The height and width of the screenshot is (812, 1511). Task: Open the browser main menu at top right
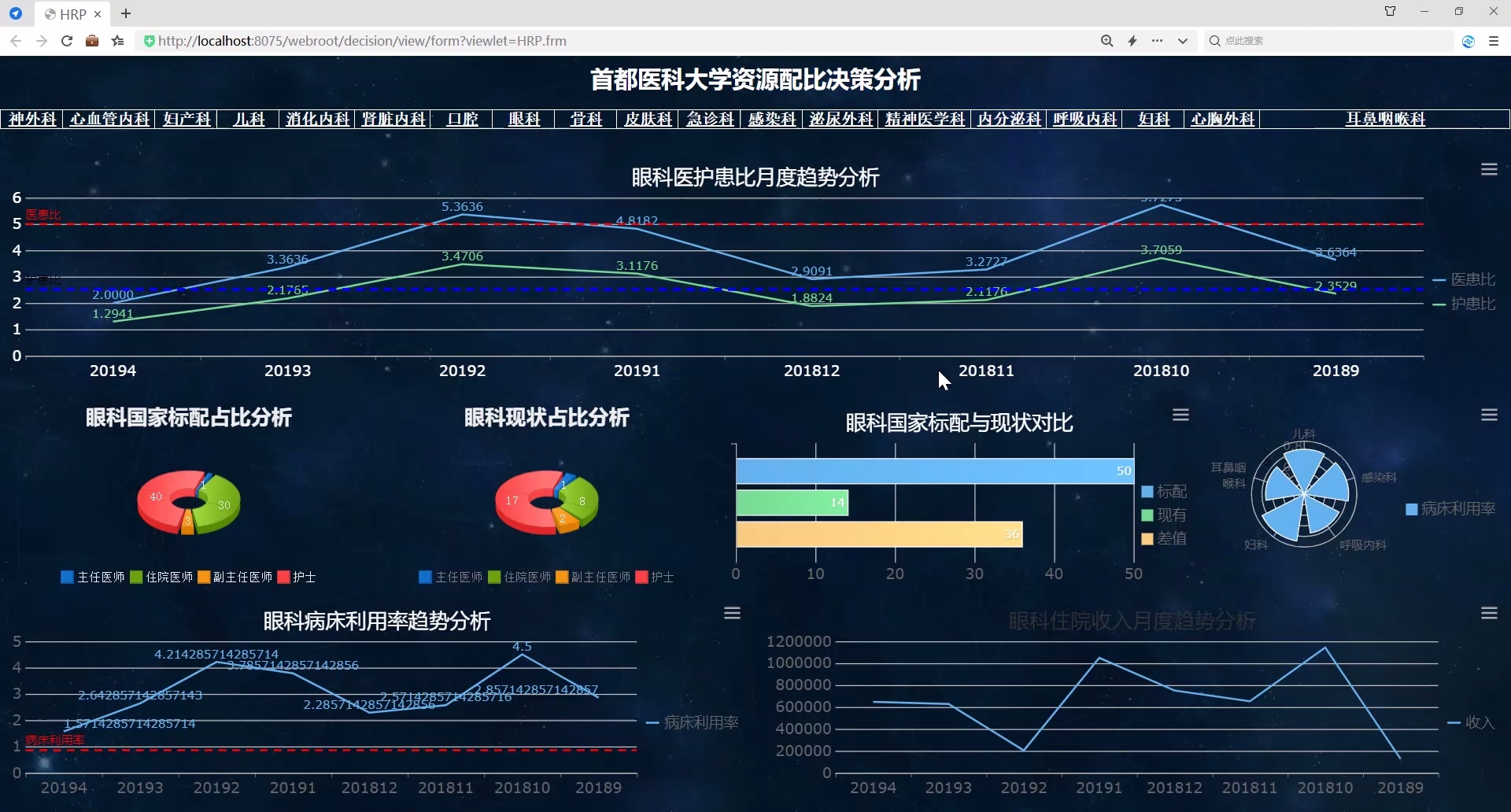(x=1494, y=40)
